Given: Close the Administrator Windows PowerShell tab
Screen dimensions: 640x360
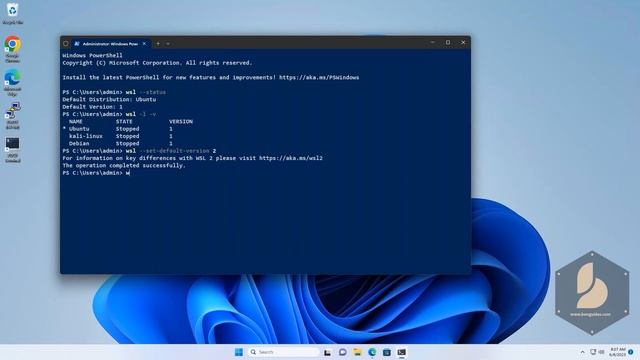Looking at the screenshot, I should [144, 43].
